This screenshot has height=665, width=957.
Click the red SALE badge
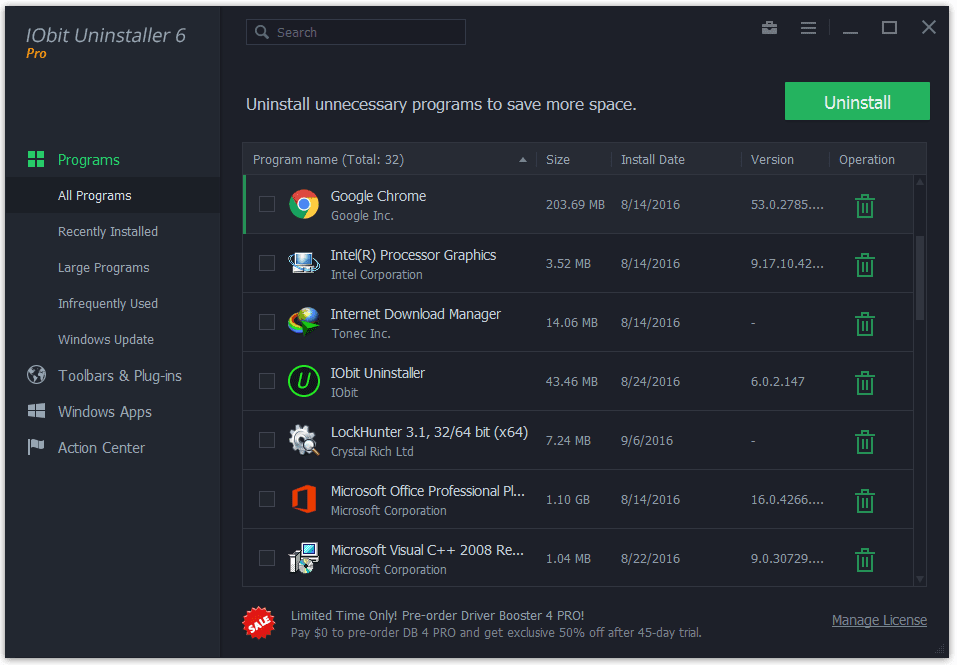(259, 623)
